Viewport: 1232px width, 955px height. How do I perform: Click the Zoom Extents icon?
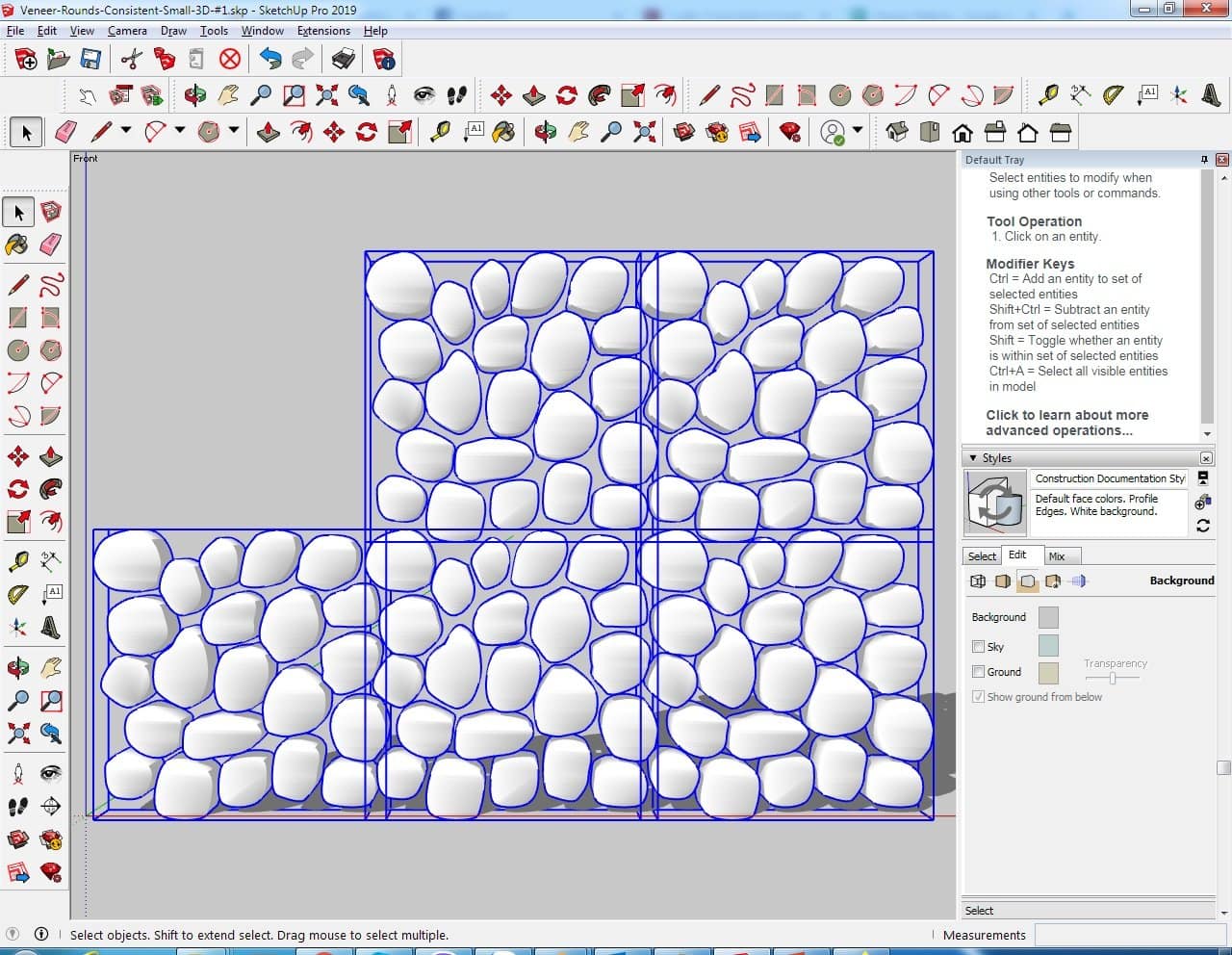click(x=17, y=735)
